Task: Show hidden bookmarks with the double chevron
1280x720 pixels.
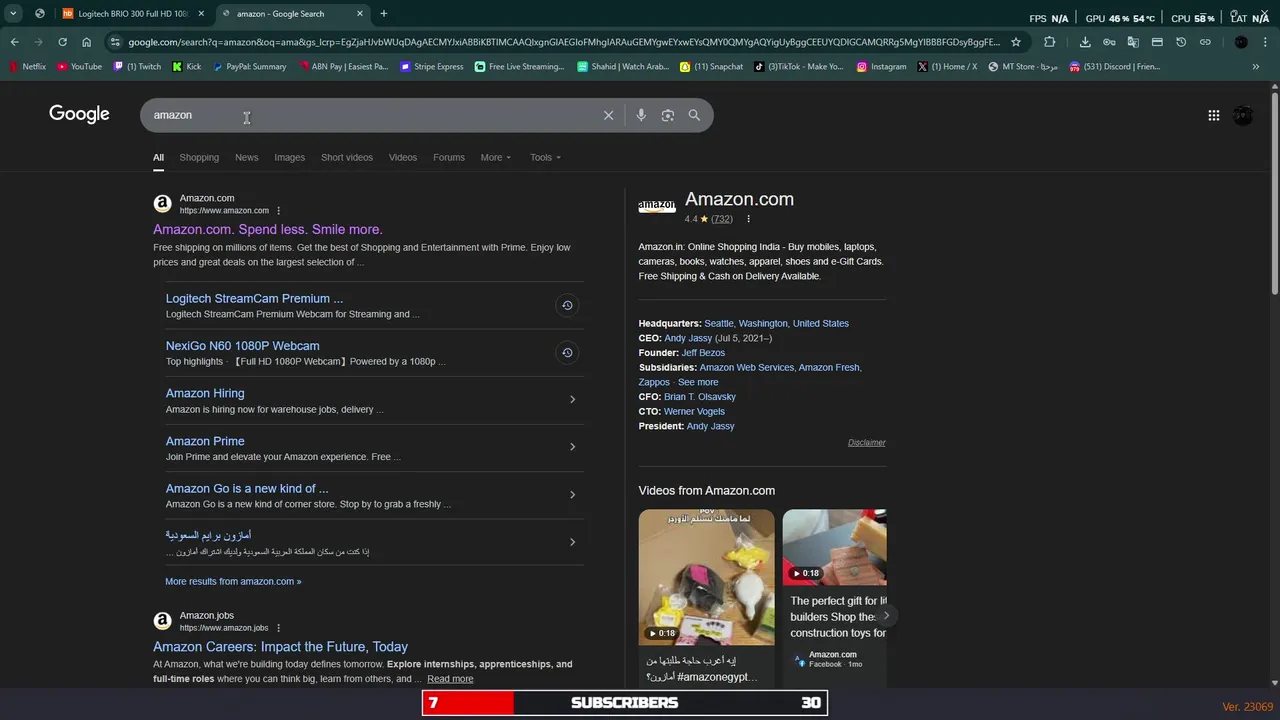Action: (x=1256, y=67)
